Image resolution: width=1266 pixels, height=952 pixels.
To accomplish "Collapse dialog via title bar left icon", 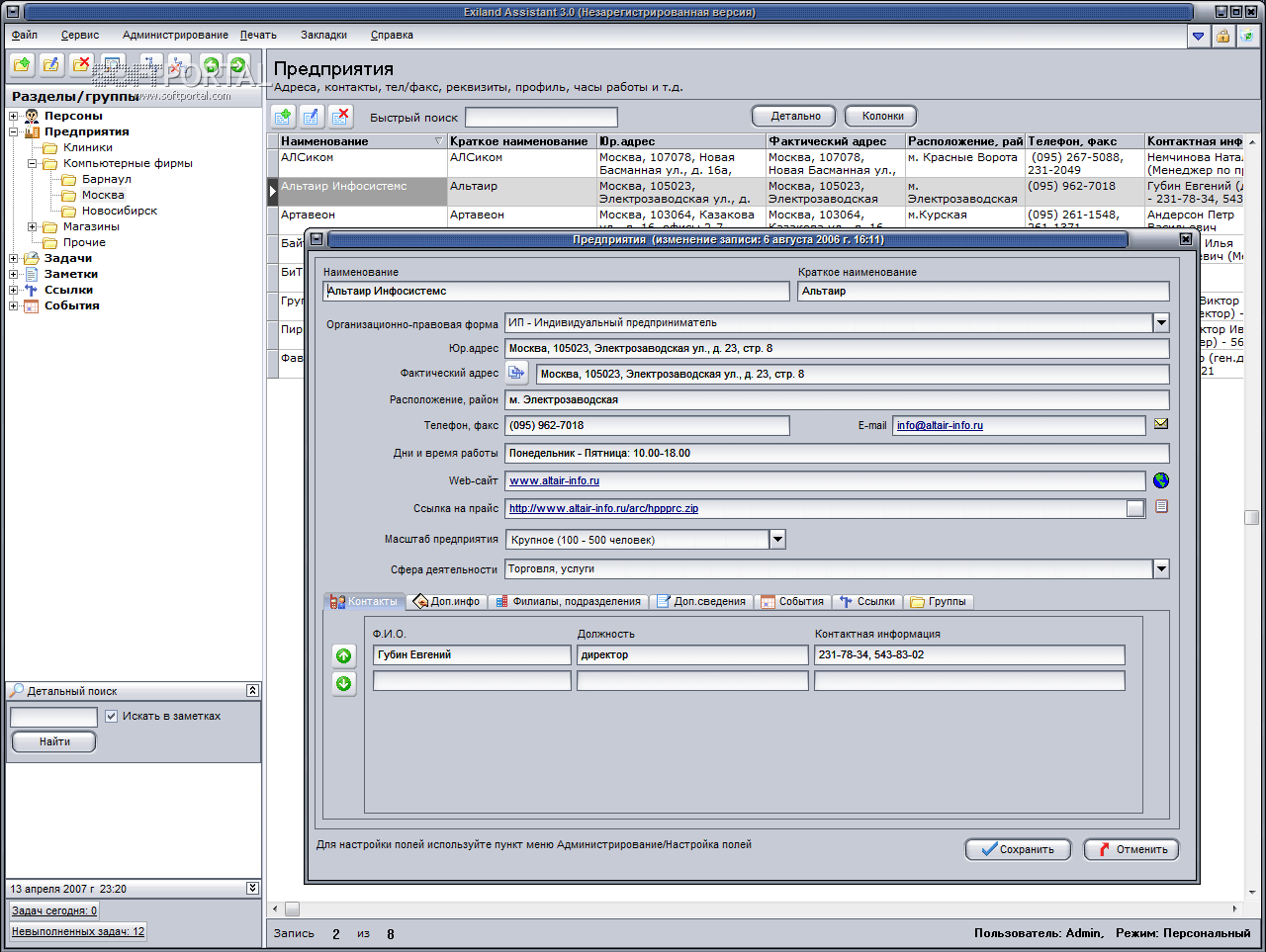I will click(x=316, y=239).
